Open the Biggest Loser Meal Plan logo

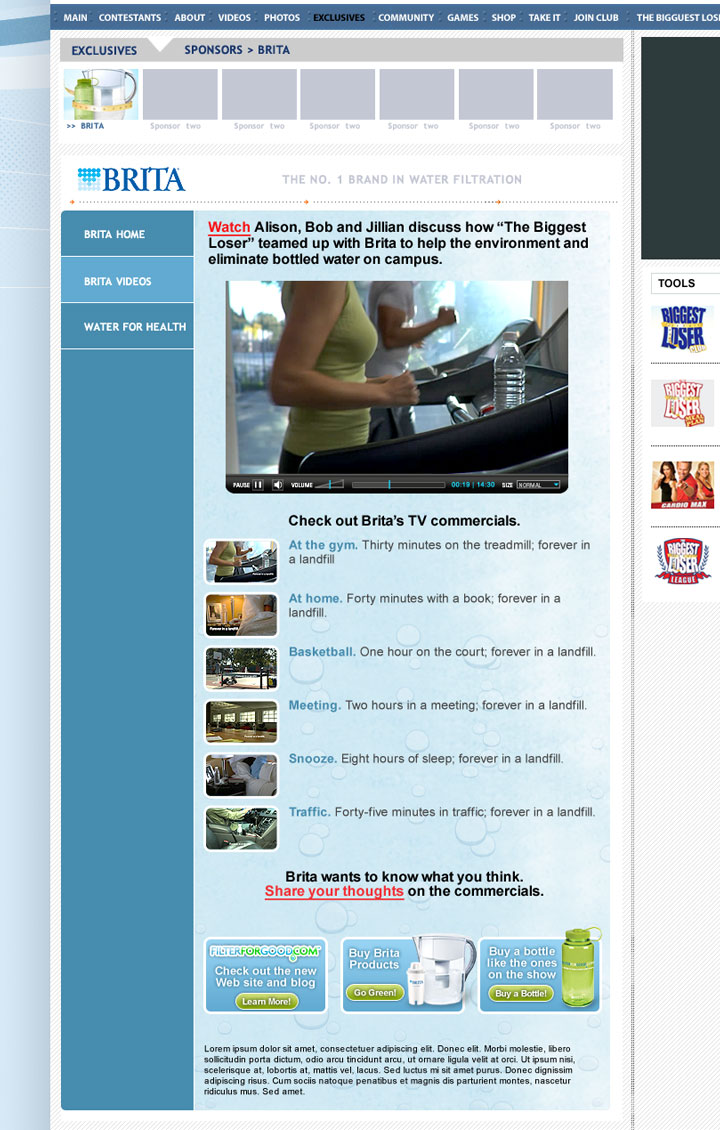(683, 402)
